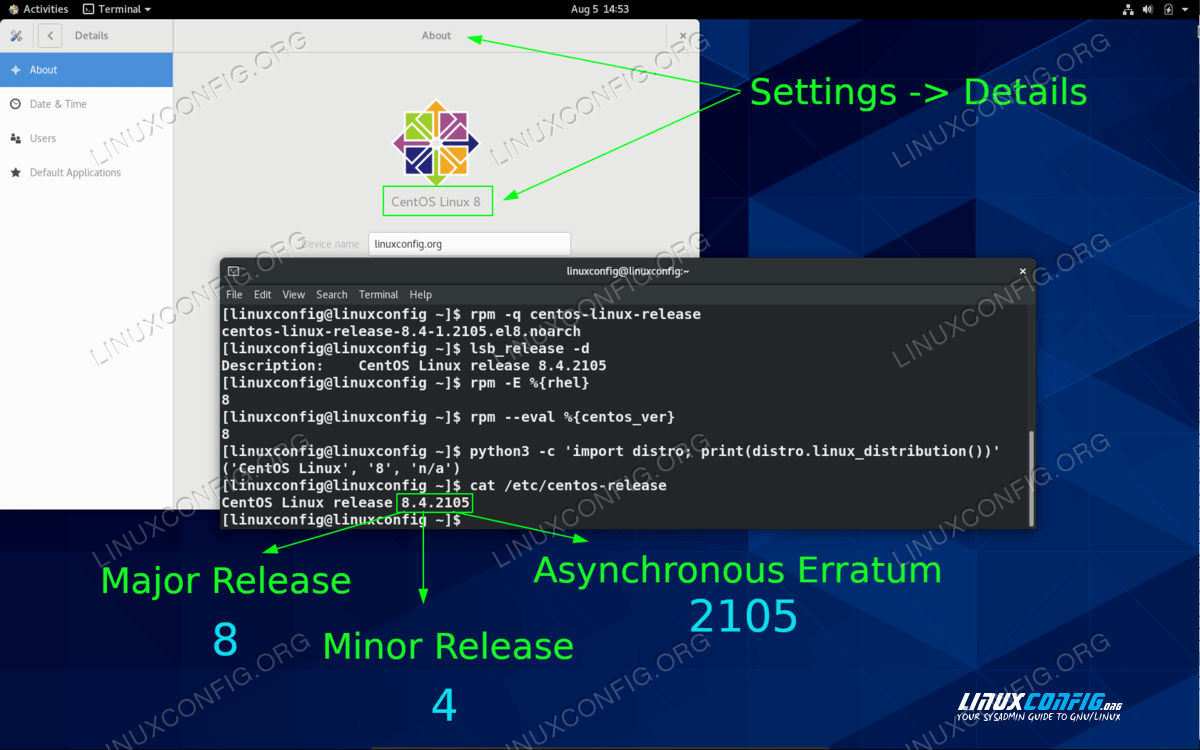
Task: Click the Device name field showing linuxconfig.org
Action: click(469, 244)
